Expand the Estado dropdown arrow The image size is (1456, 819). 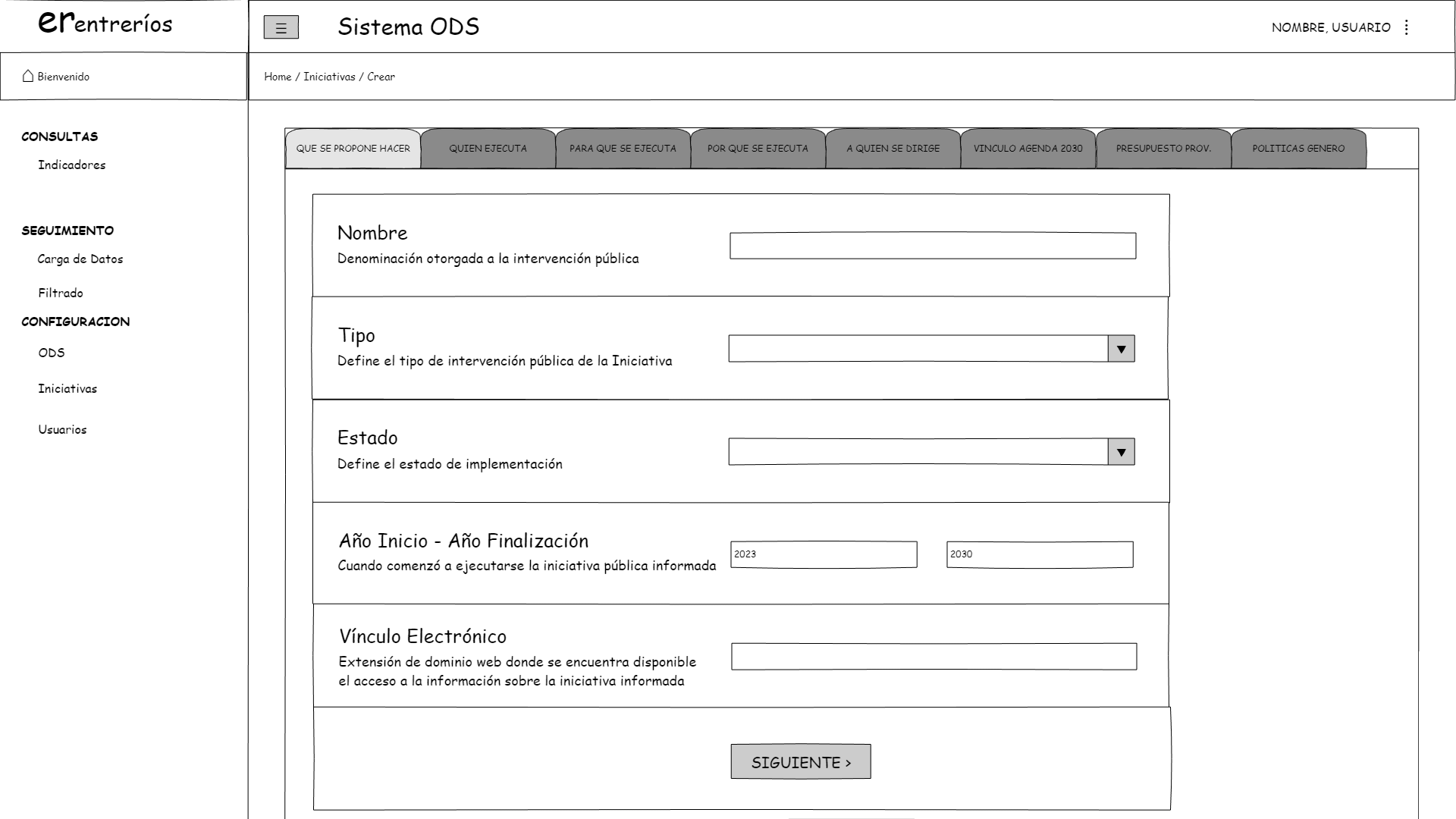click(1121, 452)
